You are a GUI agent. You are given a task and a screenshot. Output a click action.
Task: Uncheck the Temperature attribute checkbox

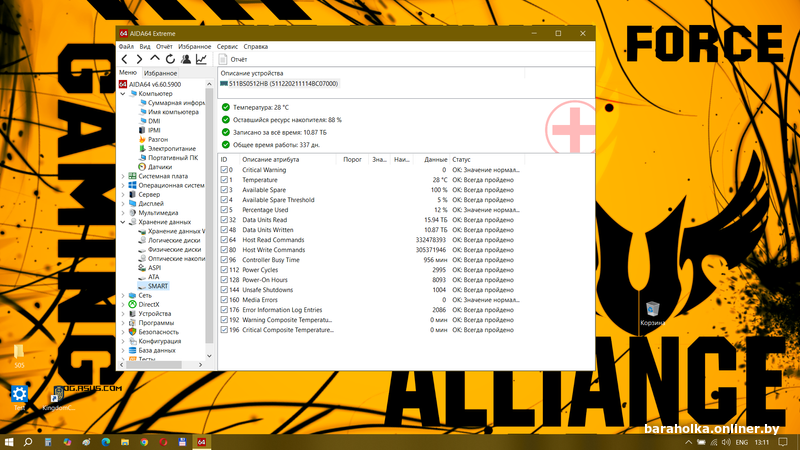pos(224,180)
